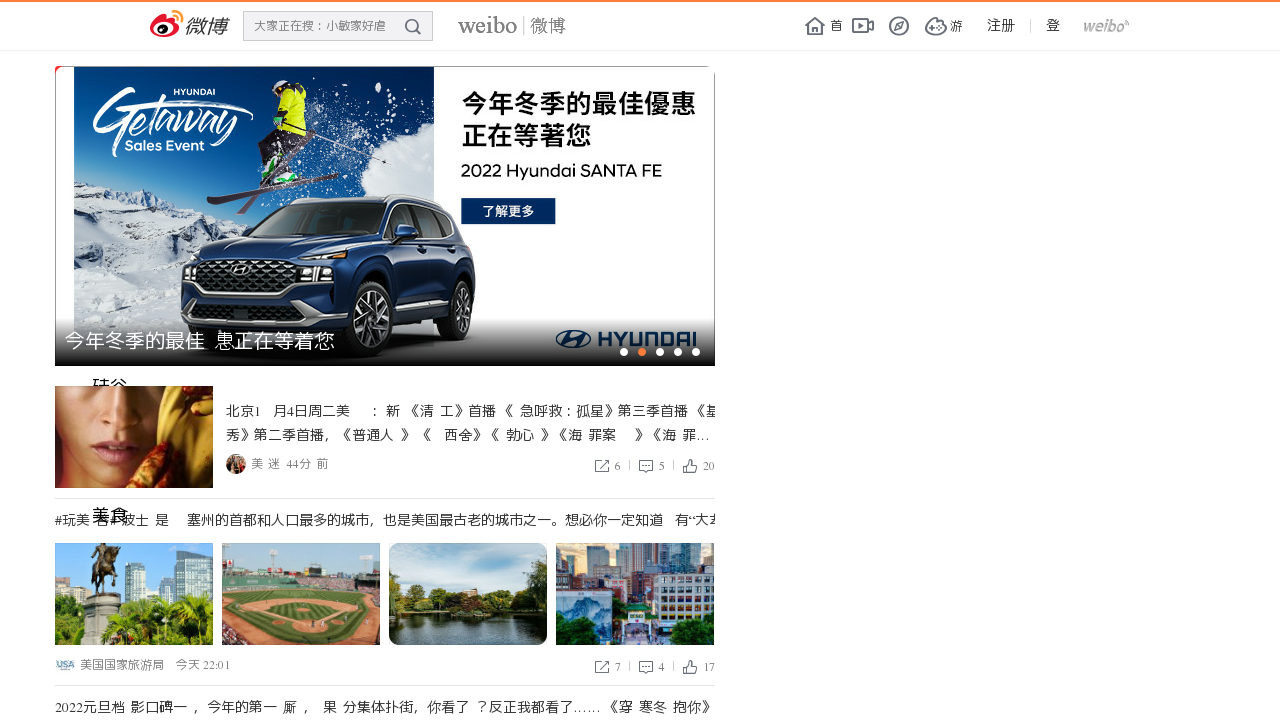
Task: Click the 44分前 post timestamp
Action: point(307,464)
